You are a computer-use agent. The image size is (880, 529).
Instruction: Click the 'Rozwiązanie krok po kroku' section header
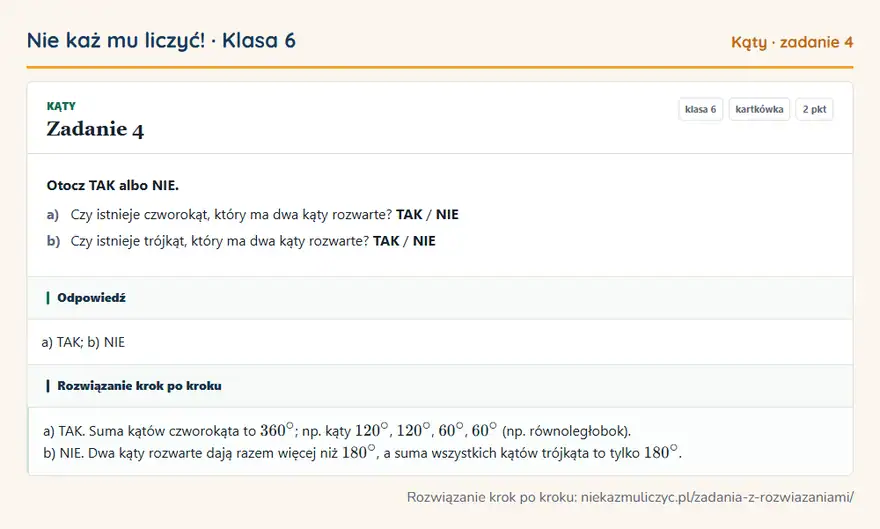[440, 386]
